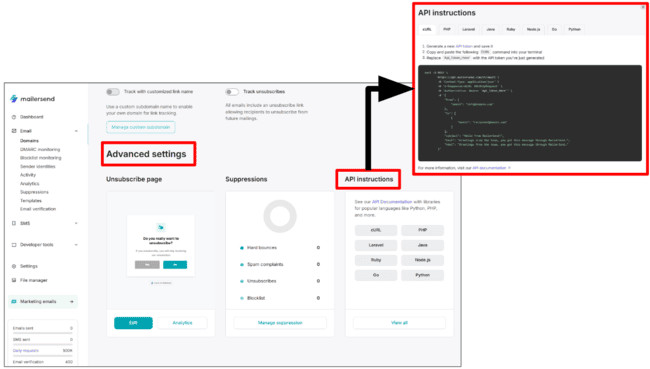Select the Node.js tab in popup
This screenshot has height=369, width=650.
pos(533,29)
